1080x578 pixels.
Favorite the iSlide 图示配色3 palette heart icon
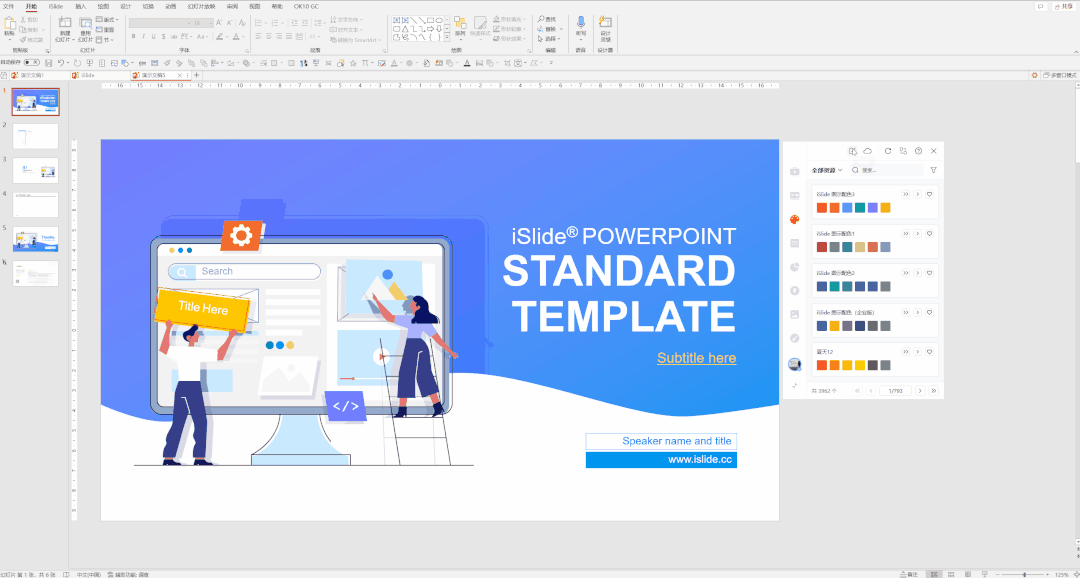pos(929,194)
